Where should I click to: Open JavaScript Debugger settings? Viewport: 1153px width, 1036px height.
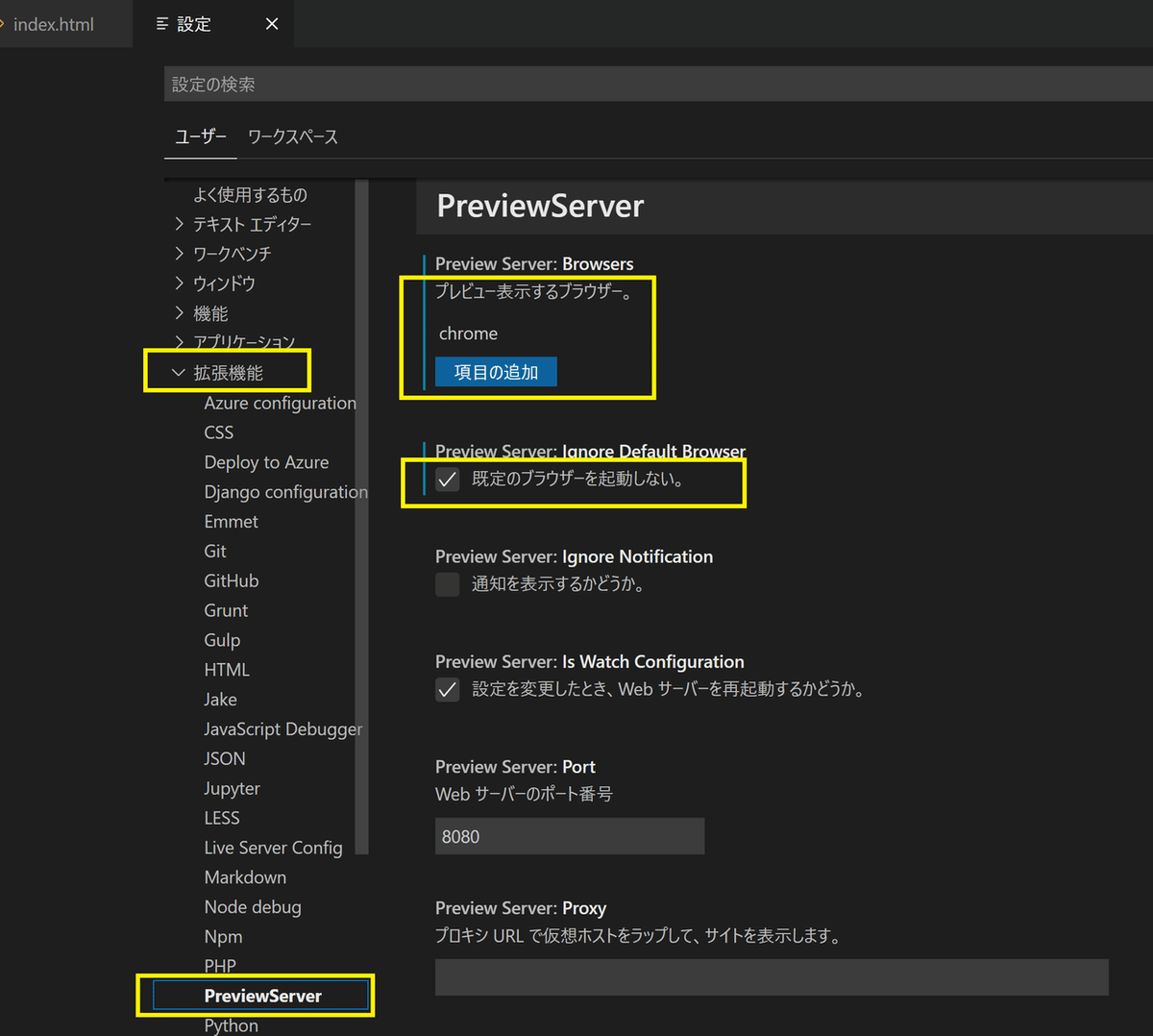(x=282, y=729)
